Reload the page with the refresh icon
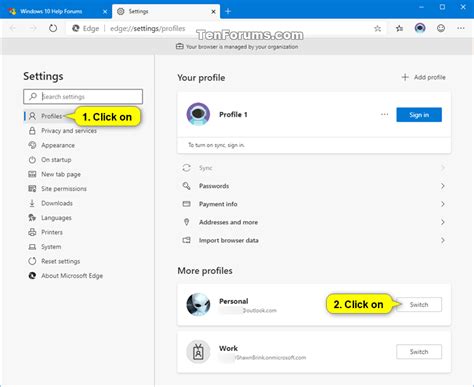 [53, 28]
